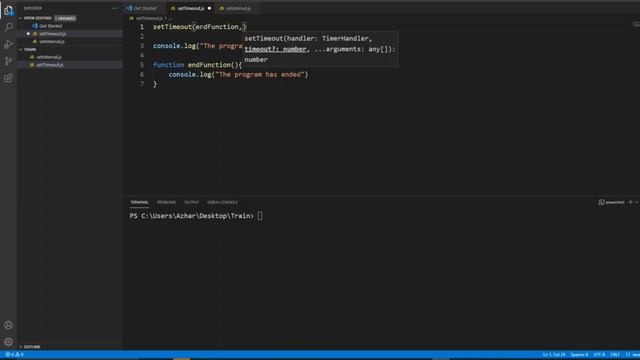Click Explorer panel more actions ellipsis

tap(114, 8)
